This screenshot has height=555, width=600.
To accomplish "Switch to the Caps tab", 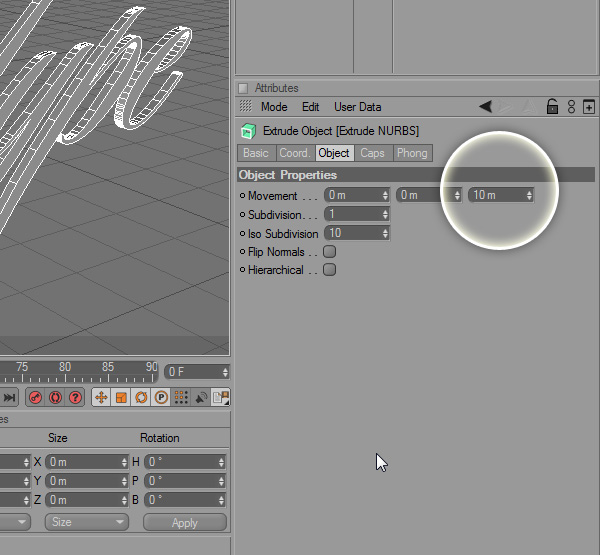I will tap(372, 153).
